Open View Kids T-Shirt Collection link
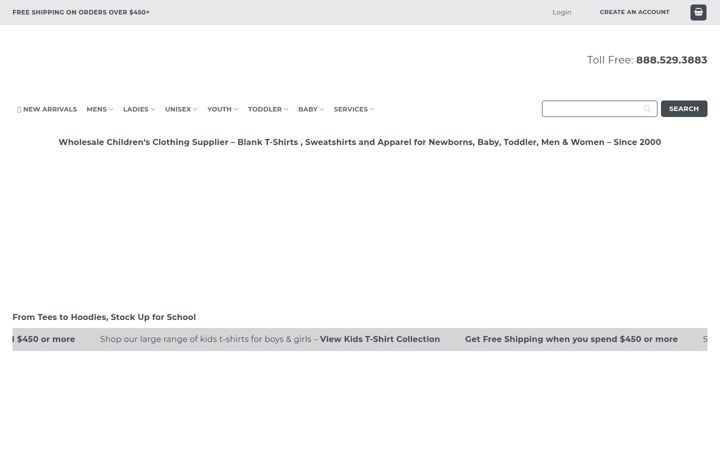Viewport: 720px width, 450px height. pos(380,339)
